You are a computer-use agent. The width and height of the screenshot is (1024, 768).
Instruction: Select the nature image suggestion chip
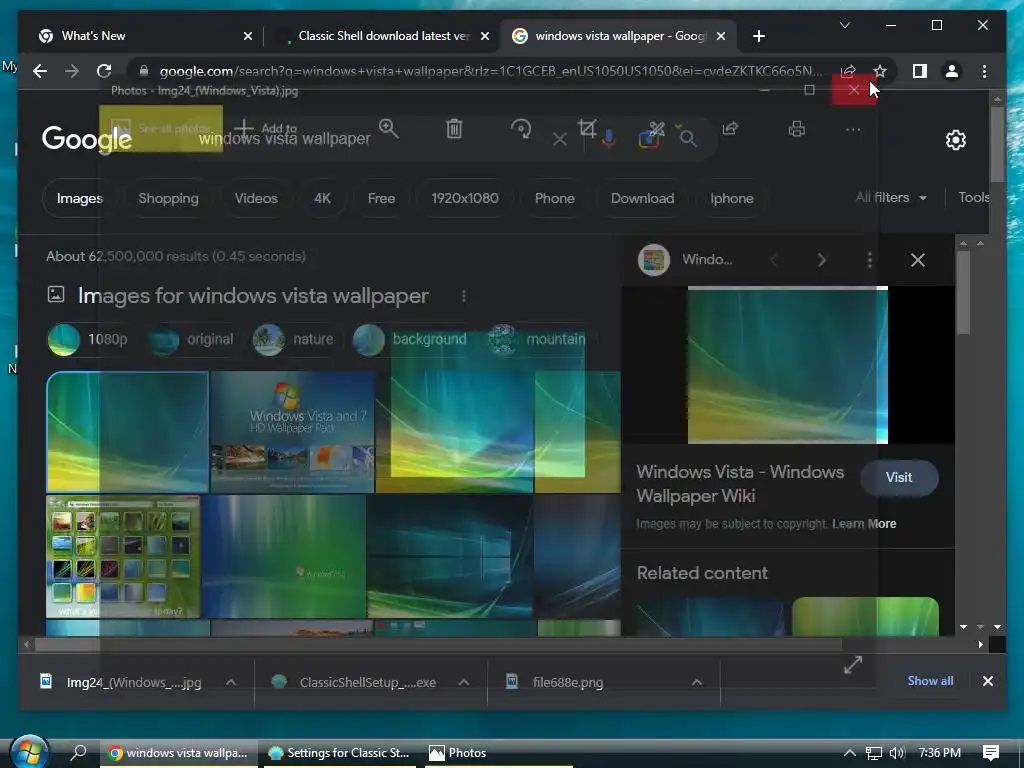pos(293,340)
